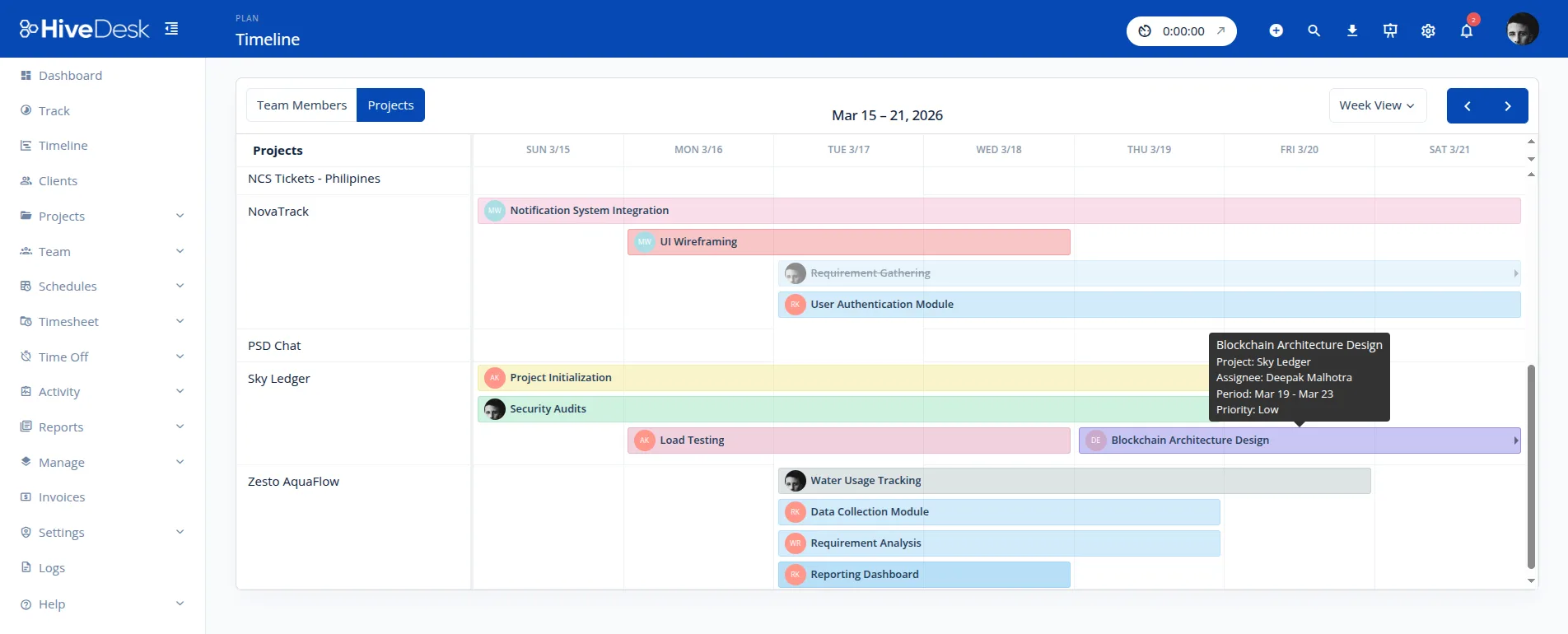The image size is (1568, 634).
Task: Open the Requirement Gathering task bar
Action: point(1150,273)
